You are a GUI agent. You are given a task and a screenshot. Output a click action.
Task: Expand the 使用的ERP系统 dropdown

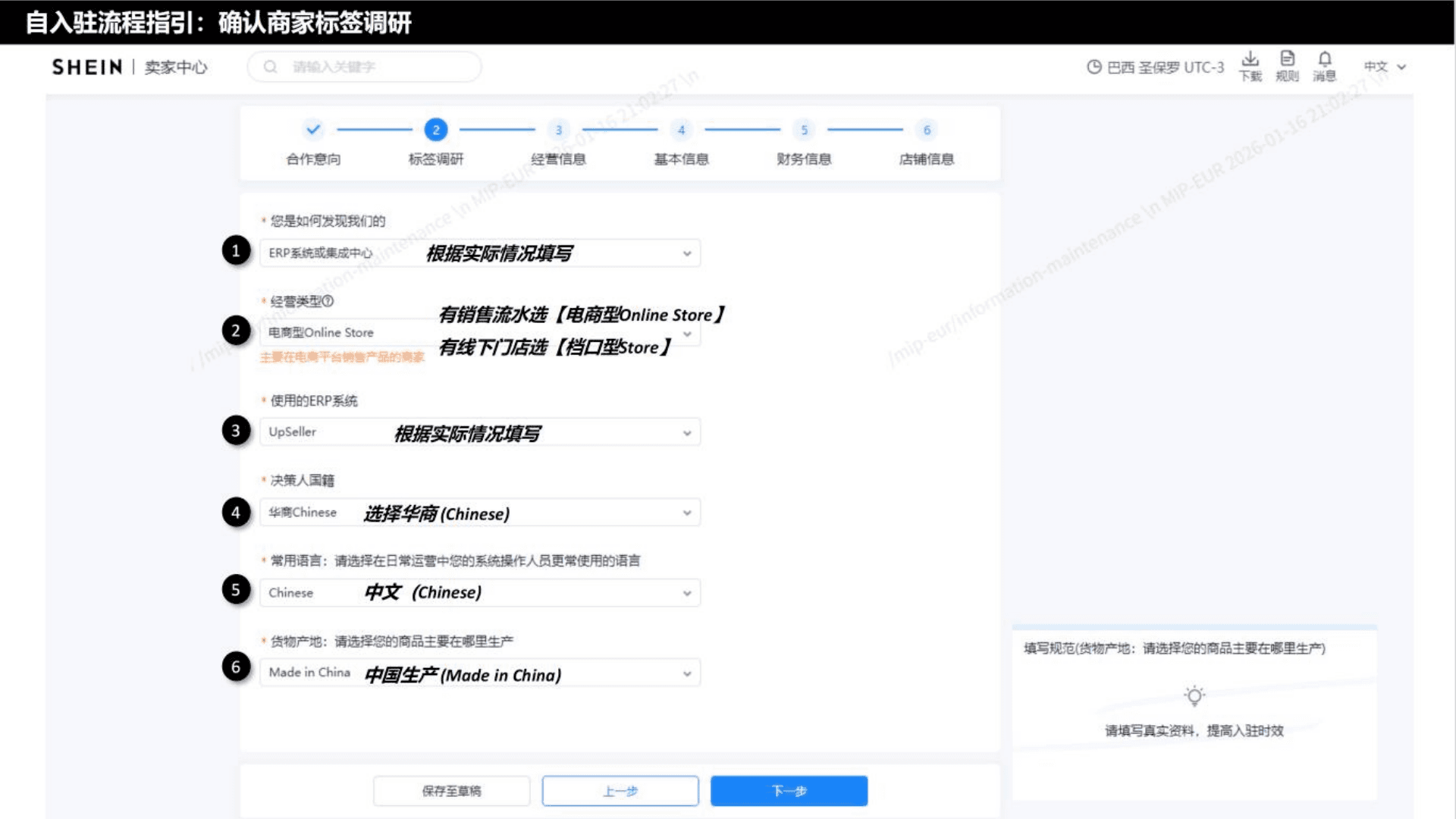[x=480, y=432]
